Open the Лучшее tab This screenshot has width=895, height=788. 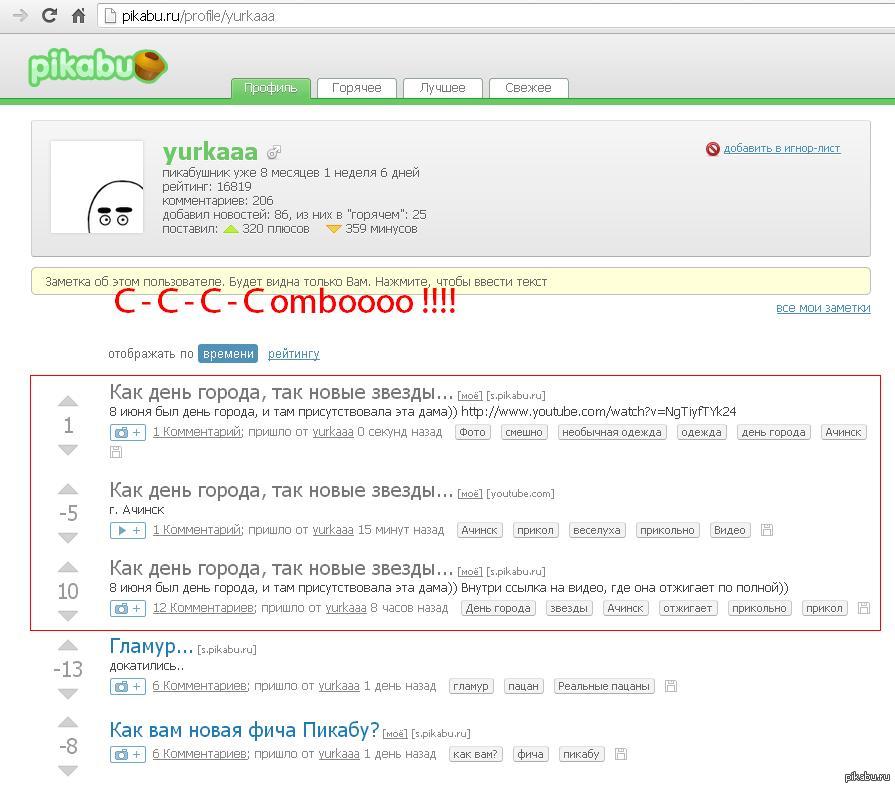pyautogui.click(x=442, y=88)
